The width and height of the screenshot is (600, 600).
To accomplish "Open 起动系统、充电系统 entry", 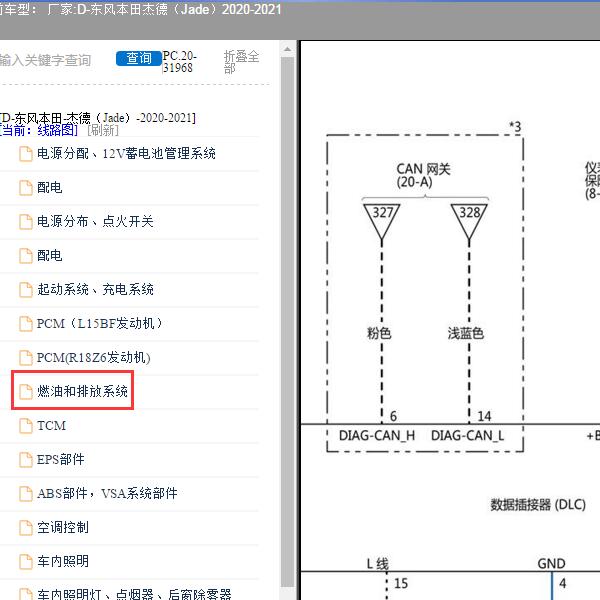I will click(95, 290).
